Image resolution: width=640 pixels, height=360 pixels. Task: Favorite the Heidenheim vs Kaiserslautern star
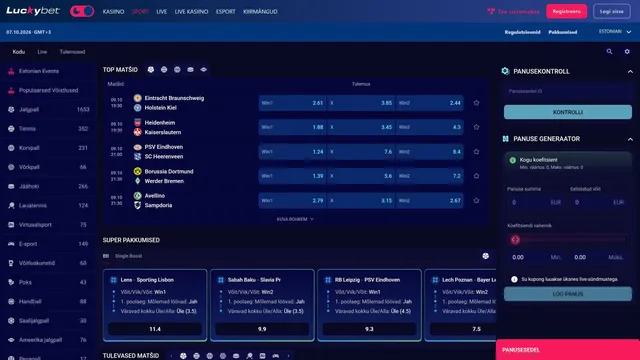coord(476,127)
